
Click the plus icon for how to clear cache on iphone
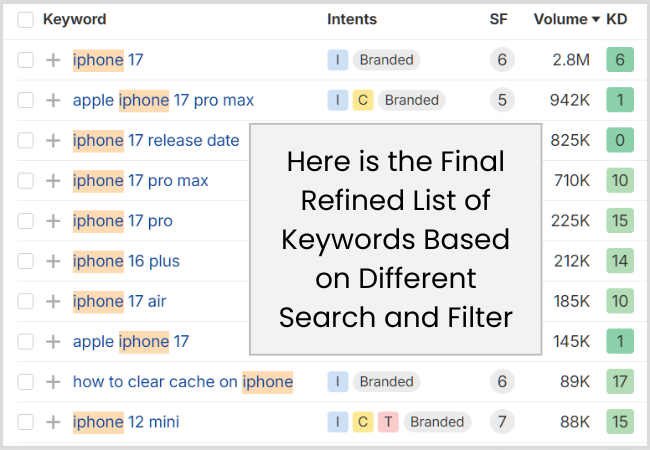click(53, 382)
